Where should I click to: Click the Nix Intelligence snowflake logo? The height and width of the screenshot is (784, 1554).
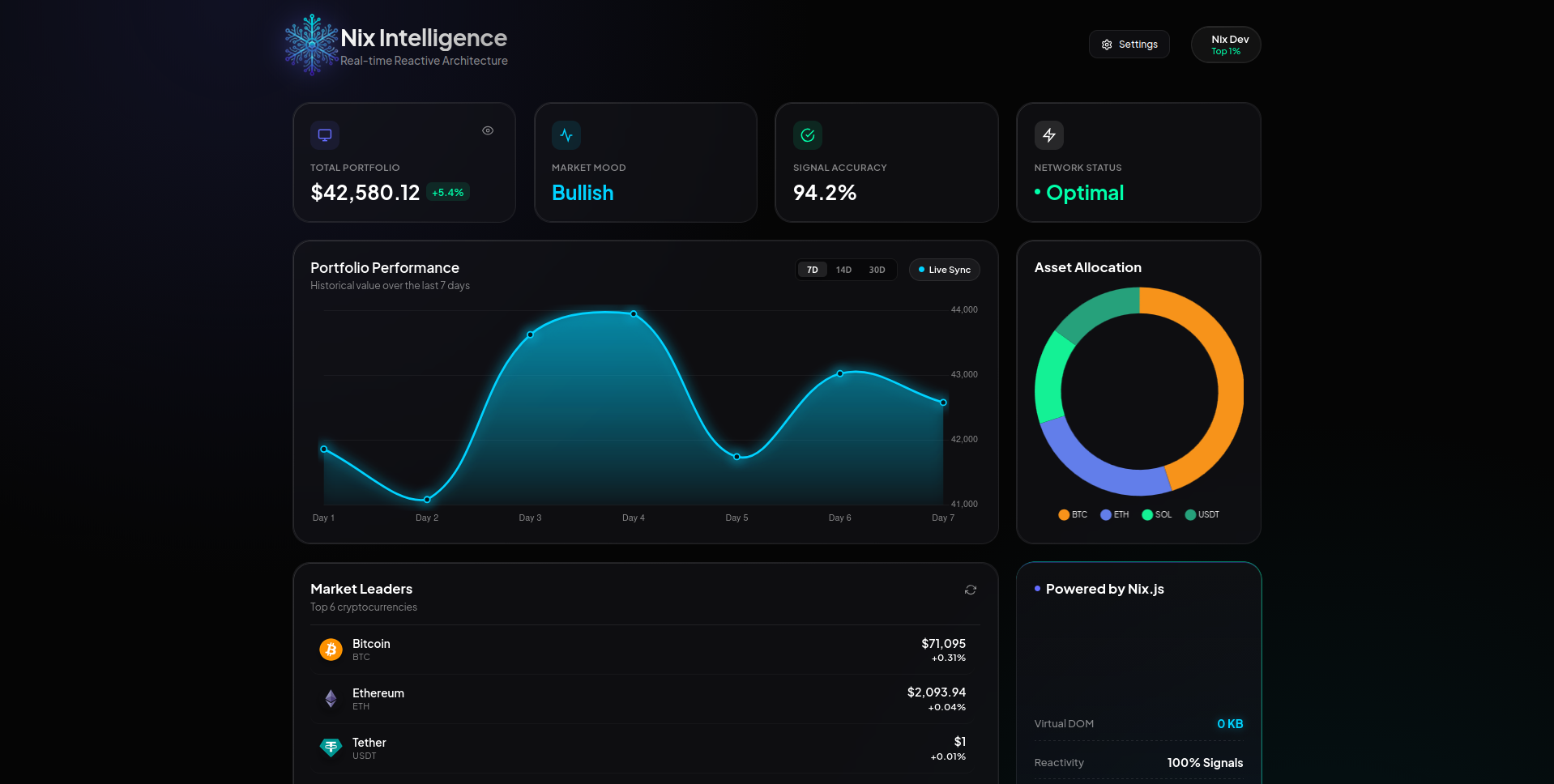310,45
